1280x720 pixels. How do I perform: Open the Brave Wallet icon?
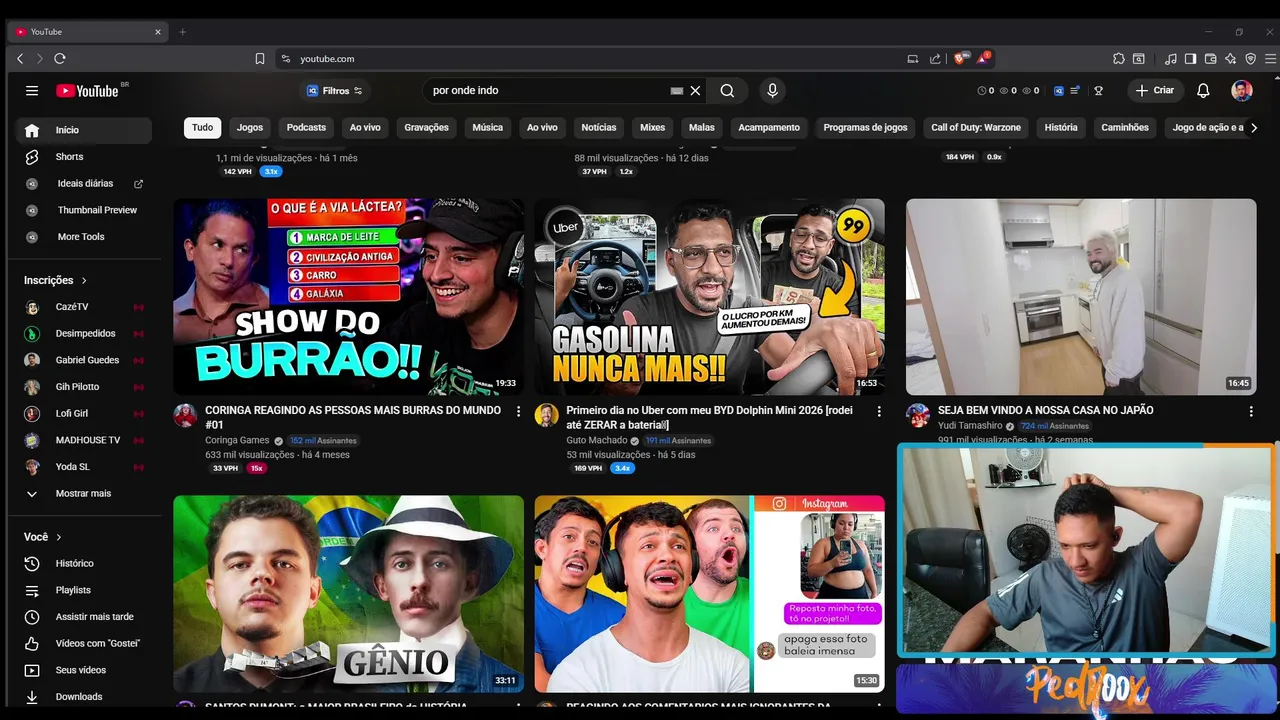(x=1211, y=59)
